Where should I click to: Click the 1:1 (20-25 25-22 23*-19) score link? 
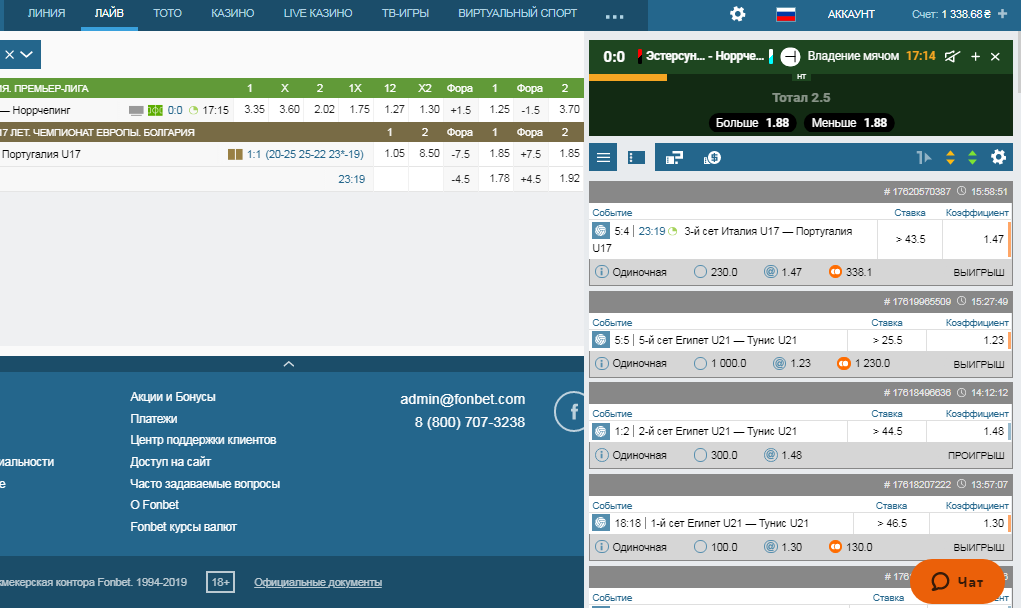click(x=305, y=155)
